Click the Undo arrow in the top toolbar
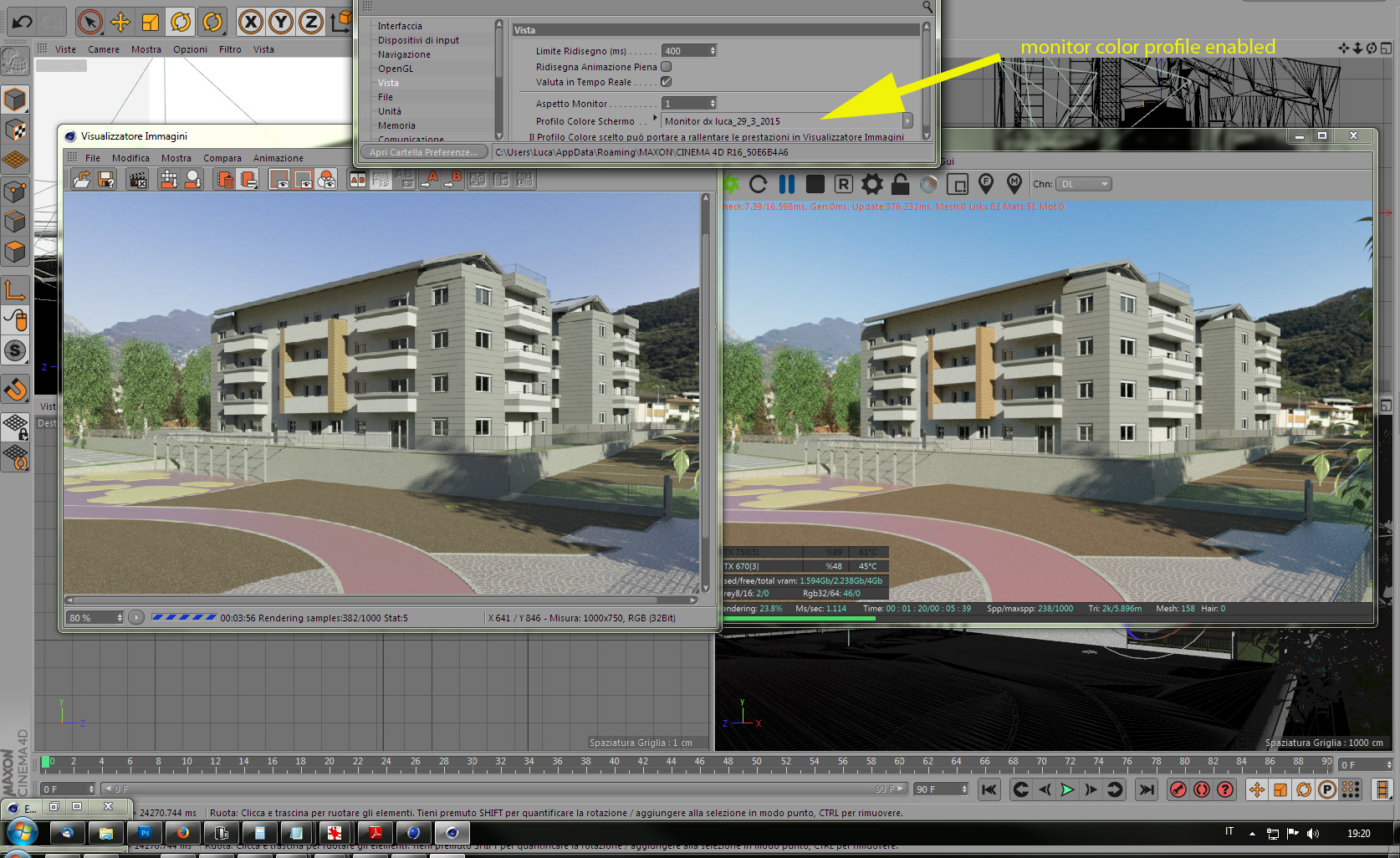The width and height of the screenshot is (1400, 858). 22,22
